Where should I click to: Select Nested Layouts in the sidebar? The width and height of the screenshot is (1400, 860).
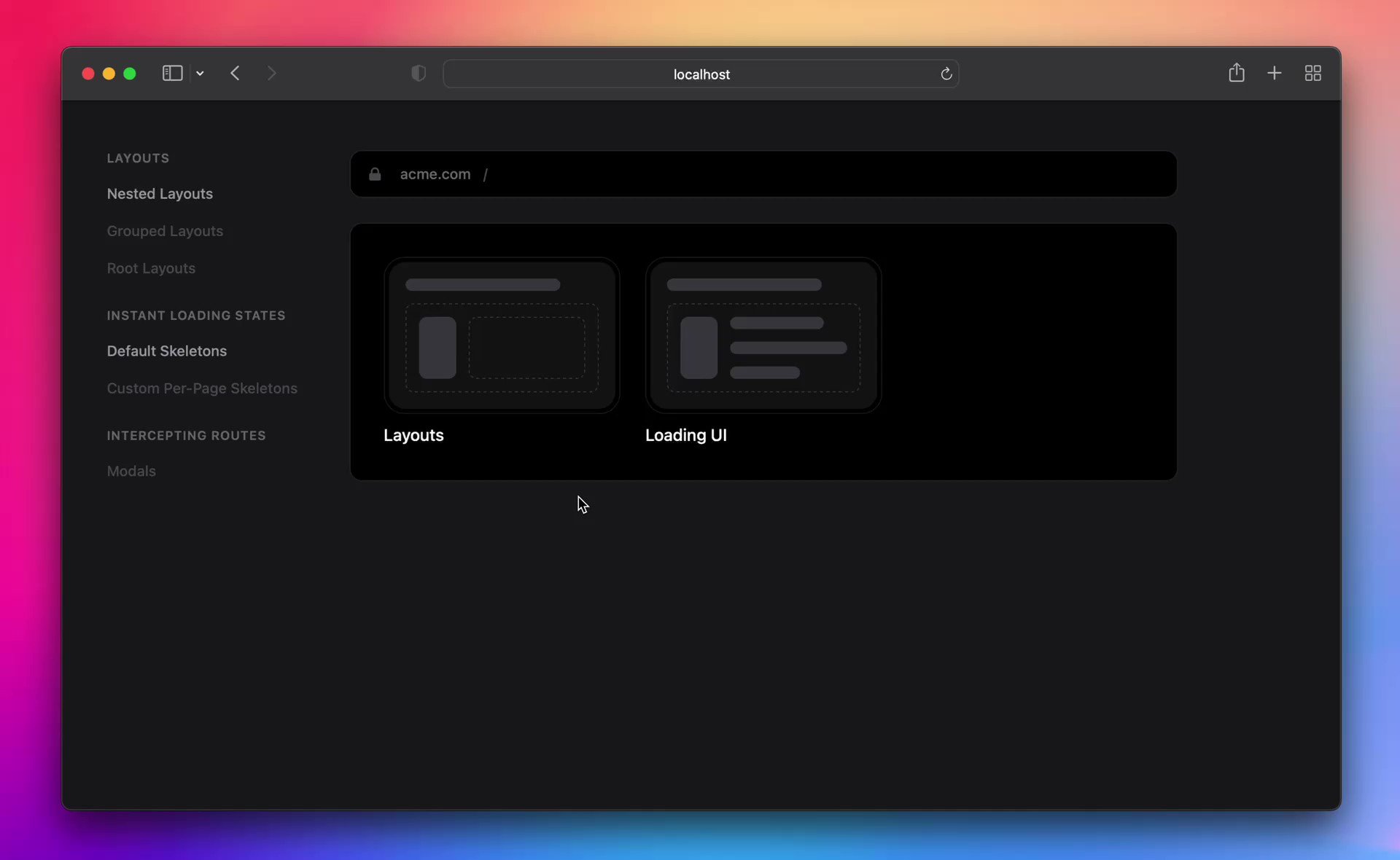(160, 194)
